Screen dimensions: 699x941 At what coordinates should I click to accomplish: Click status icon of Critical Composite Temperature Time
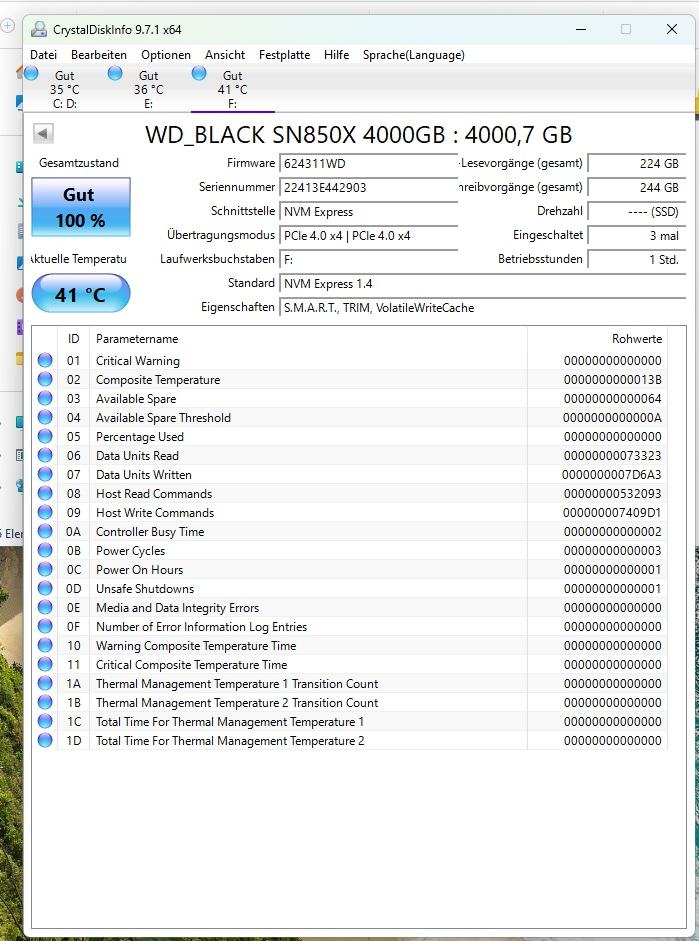click(45, 664)
